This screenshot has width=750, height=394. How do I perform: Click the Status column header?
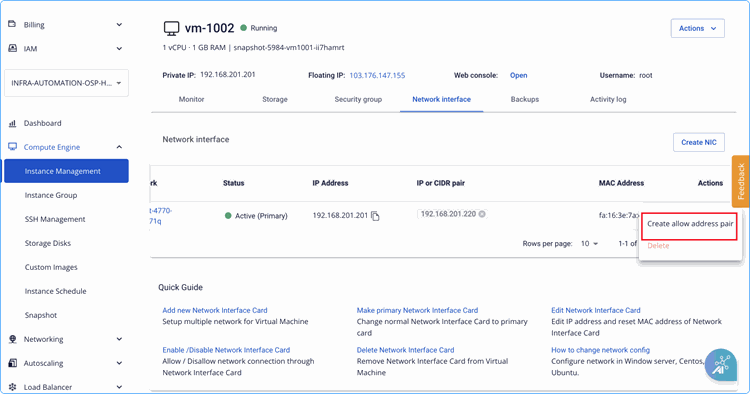[x=233, y=183]
